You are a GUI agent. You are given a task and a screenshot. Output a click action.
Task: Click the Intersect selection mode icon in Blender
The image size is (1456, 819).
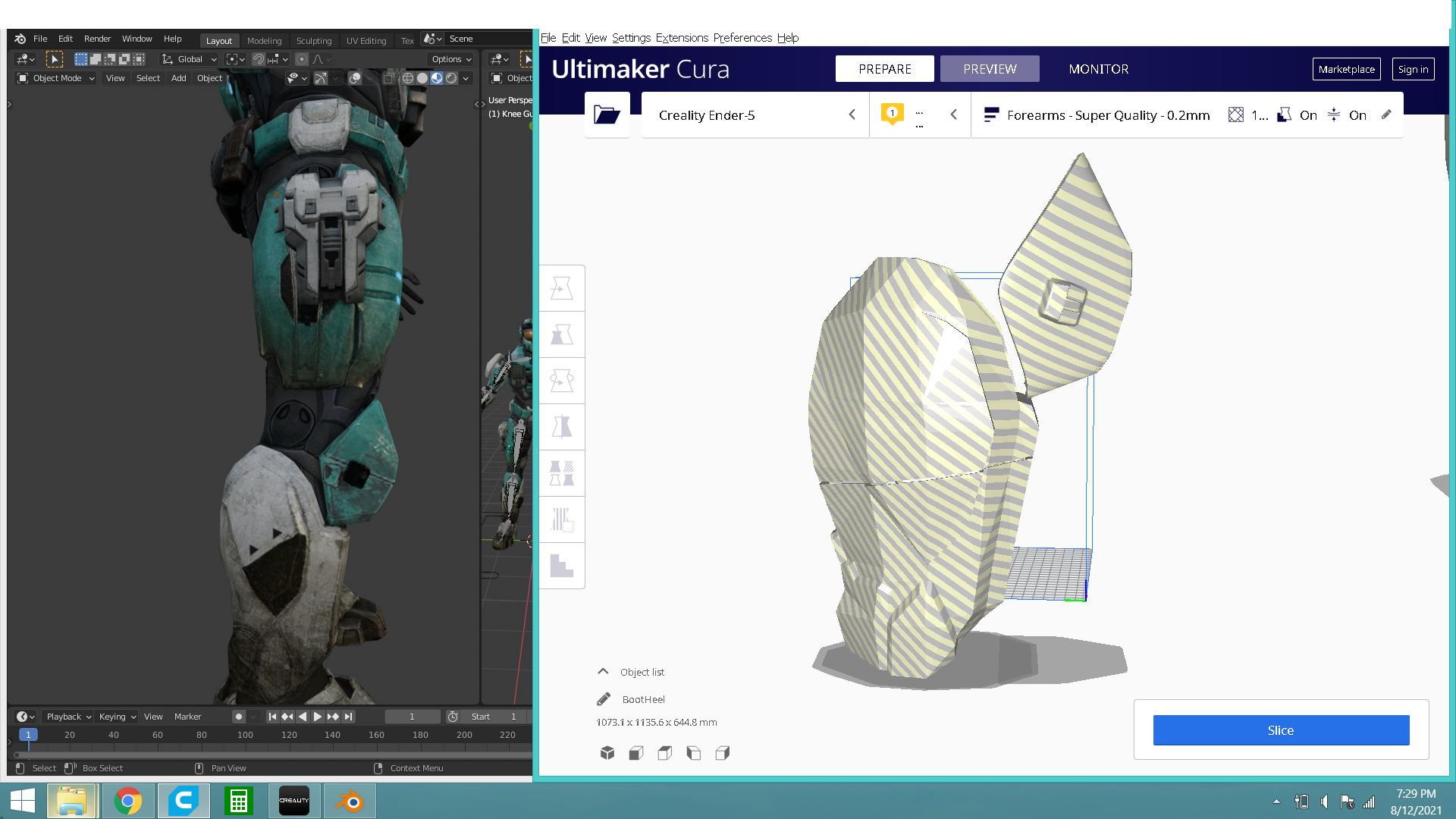[139, 59]
